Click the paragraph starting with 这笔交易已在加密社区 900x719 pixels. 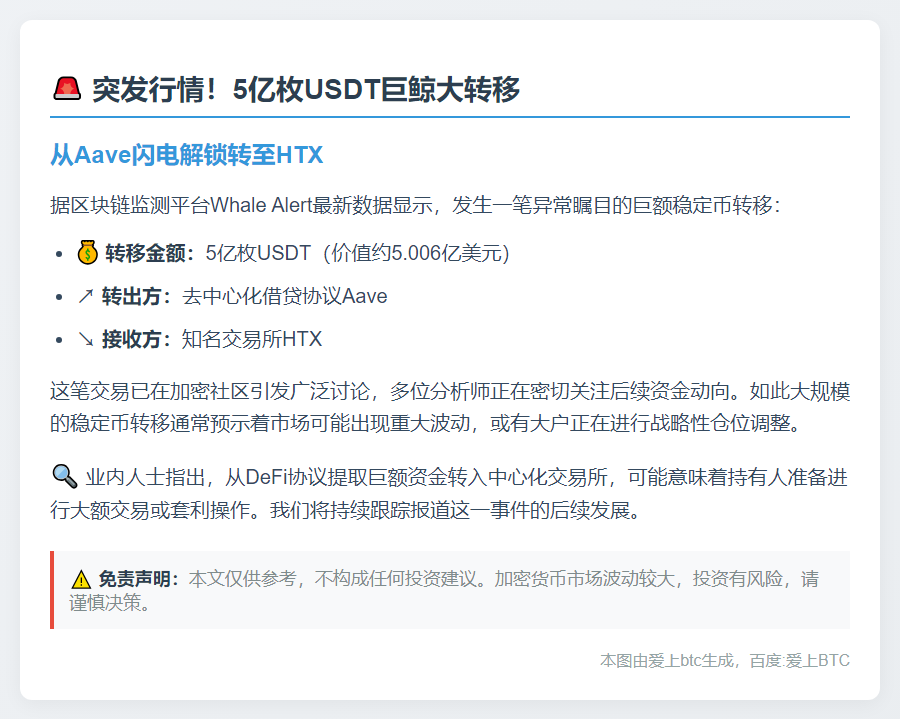[x=450, y=407]
